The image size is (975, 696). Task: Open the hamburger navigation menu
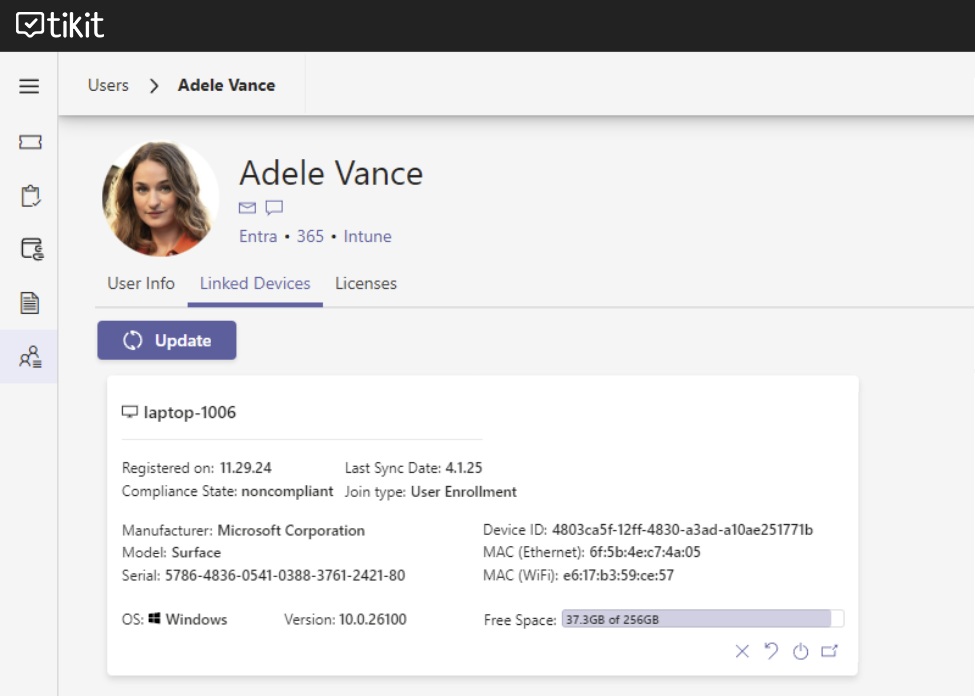click(29, 86)
